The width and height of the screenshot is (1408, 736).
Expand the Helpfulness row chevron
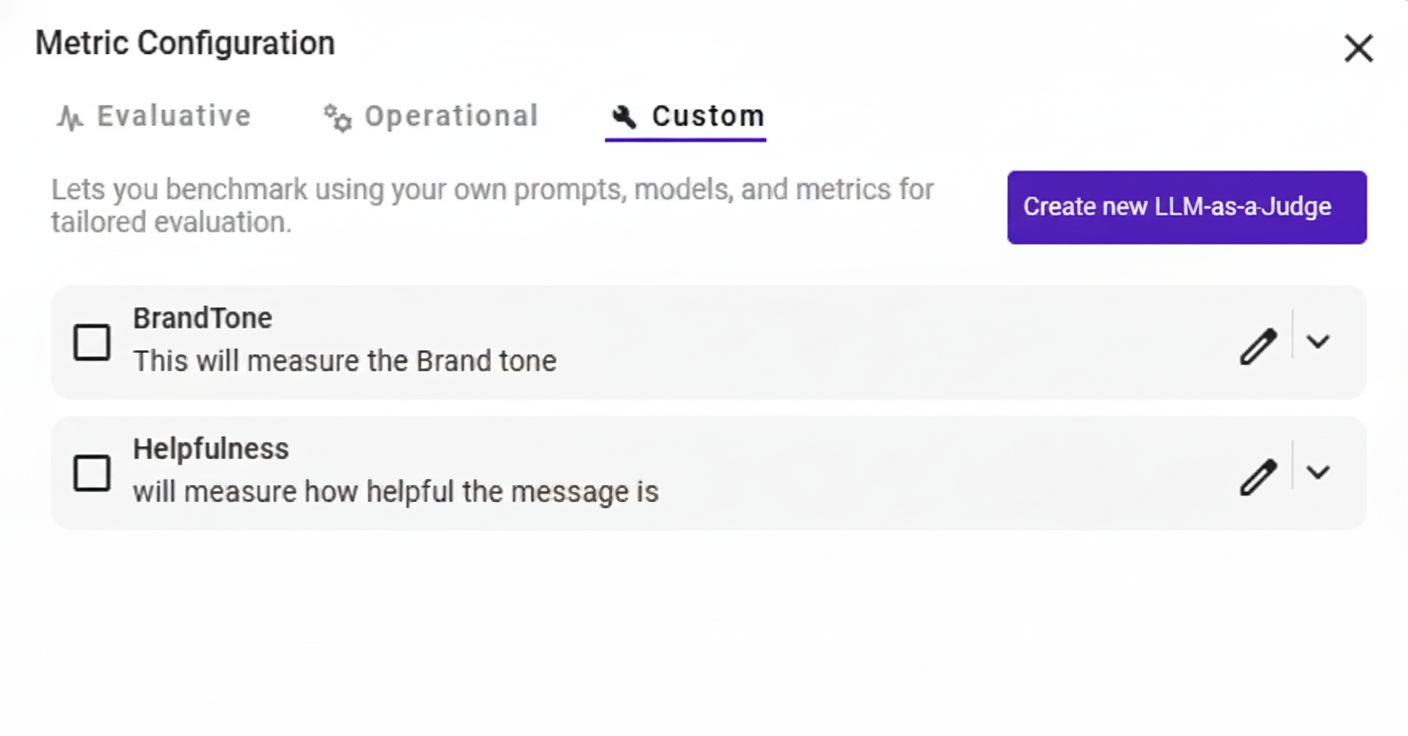click(1318, 472)
